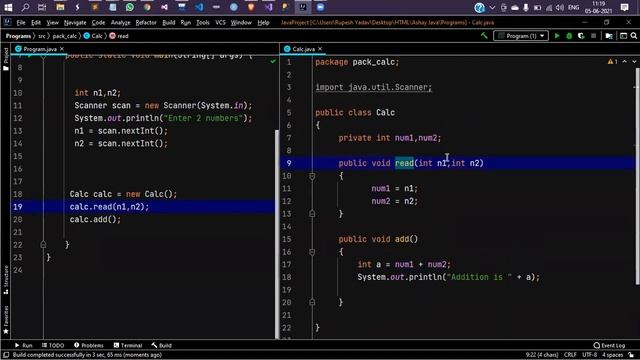Close the Program.java tab
Image resolution: width=640 pixels, height=360 pixels.
[62, 49]
